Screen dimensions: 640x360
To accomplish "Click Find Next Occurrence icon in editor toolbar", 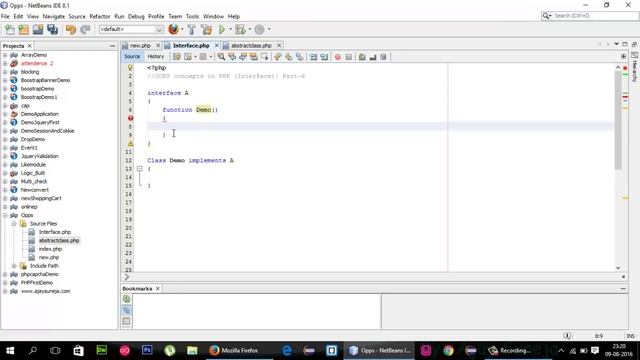I will [x=243, y=57].
